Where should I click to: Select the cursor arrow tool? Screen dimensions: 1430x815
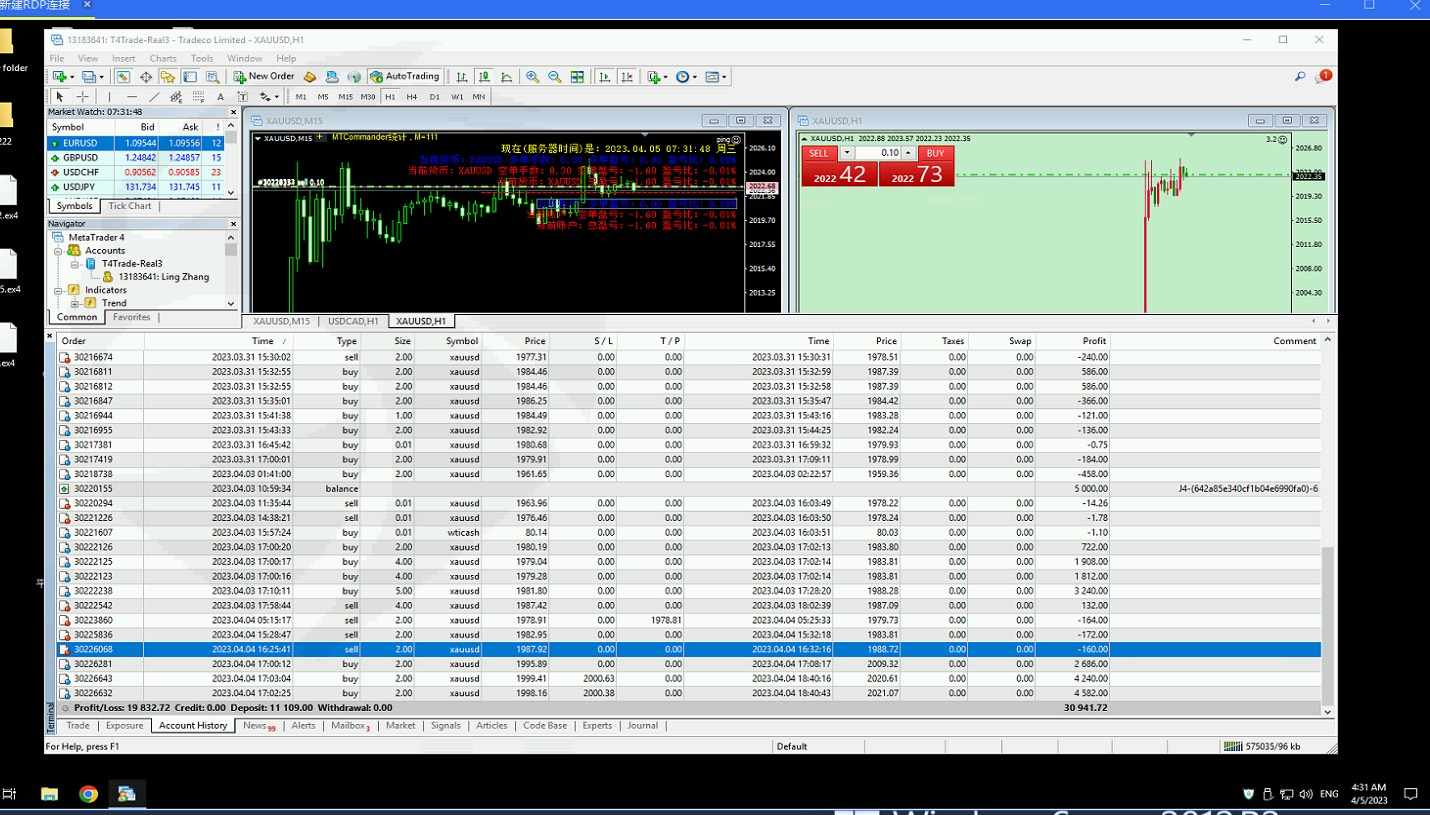click(x=59, y=97)
